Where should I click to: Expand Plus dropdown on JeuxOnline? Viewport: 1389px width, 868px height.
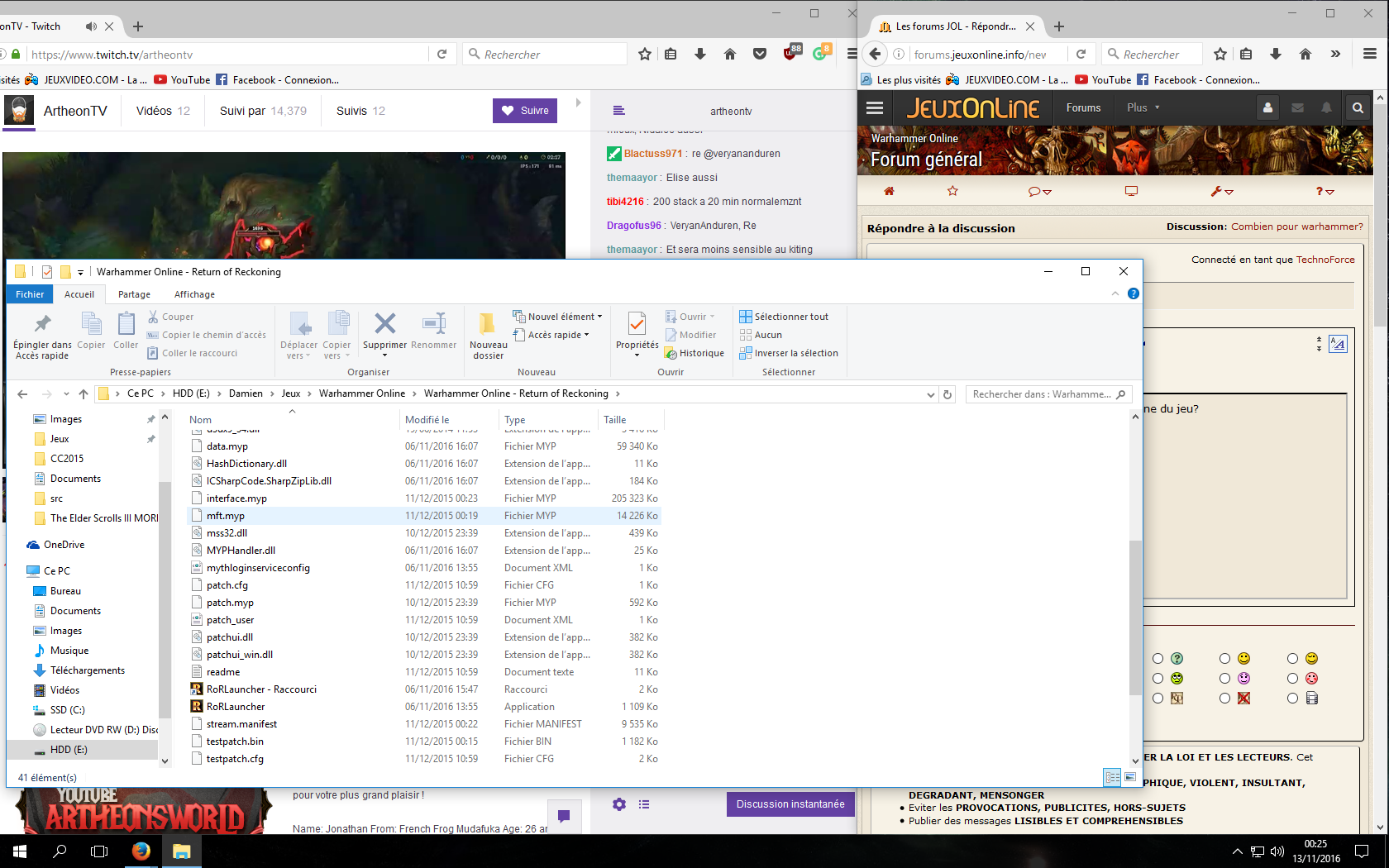click(x=1143, y=107)
